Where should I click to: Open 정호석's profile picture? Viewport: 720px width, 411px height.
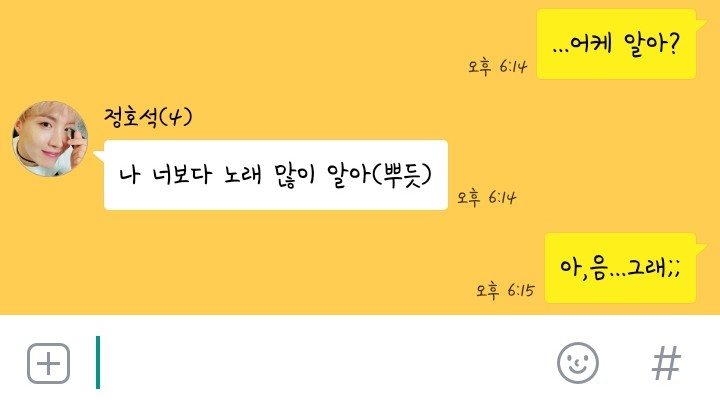50,139
